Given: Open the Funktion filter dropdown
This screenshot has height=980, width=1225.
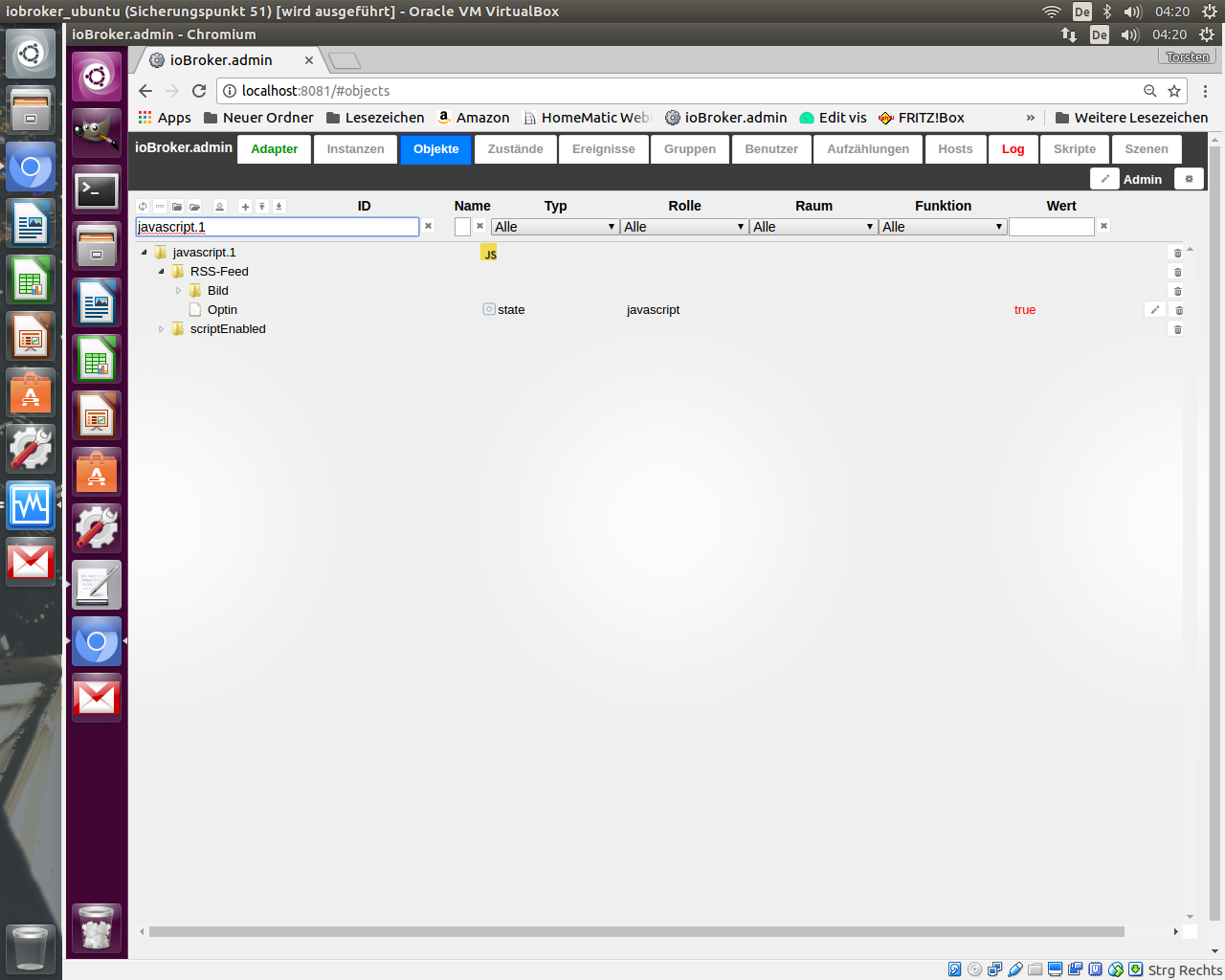Looking at the screenshot, I should 943,227.
